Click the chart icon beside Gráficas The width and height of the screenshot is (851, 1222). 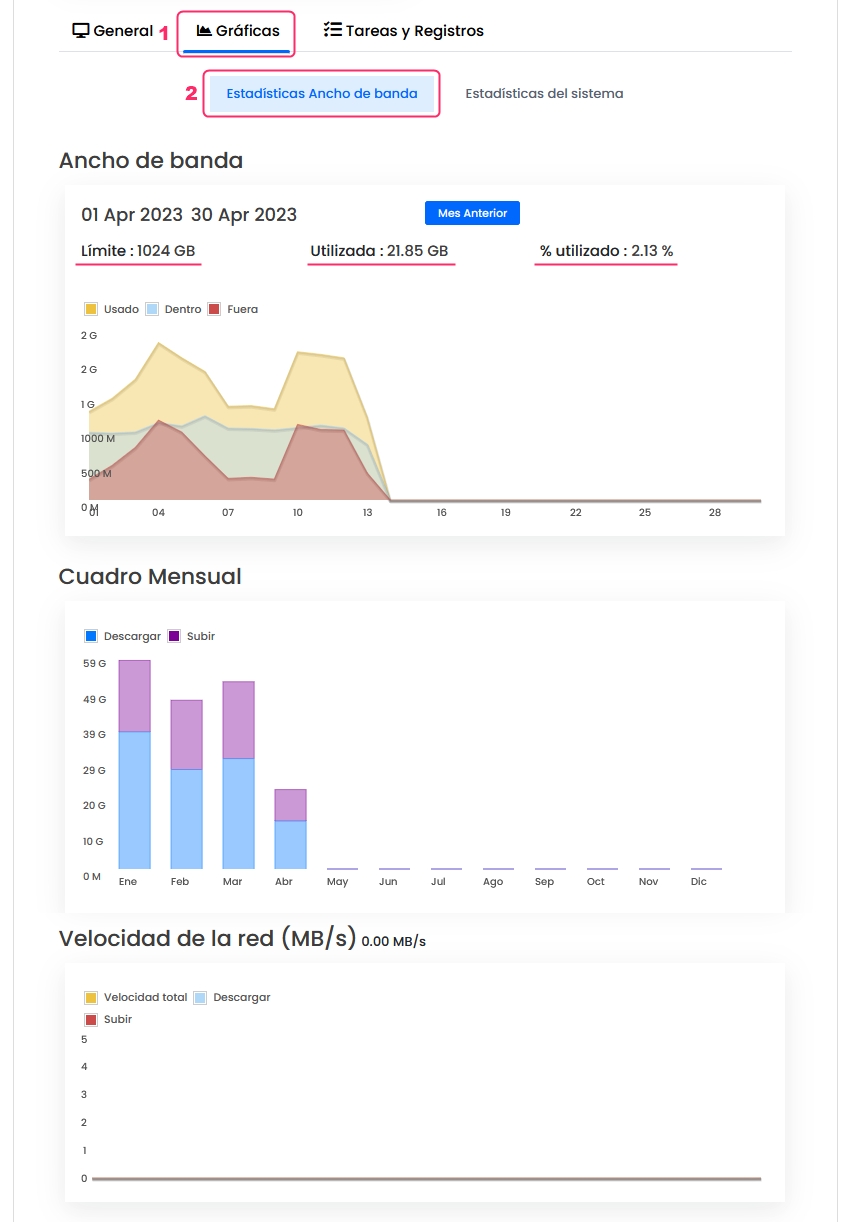[x=204, y=31]
